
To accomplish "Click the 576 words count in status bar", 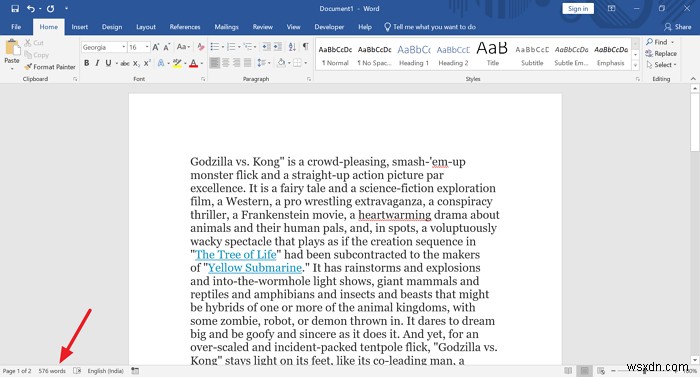I will pos(52,371).
